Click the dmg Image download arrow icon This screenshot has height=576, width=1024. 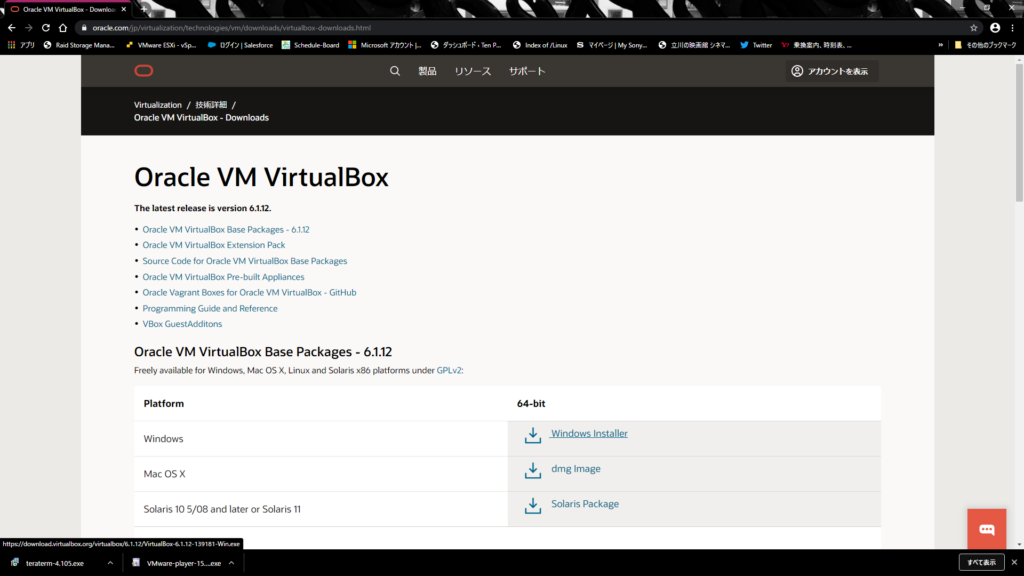[x=533, y=470]
